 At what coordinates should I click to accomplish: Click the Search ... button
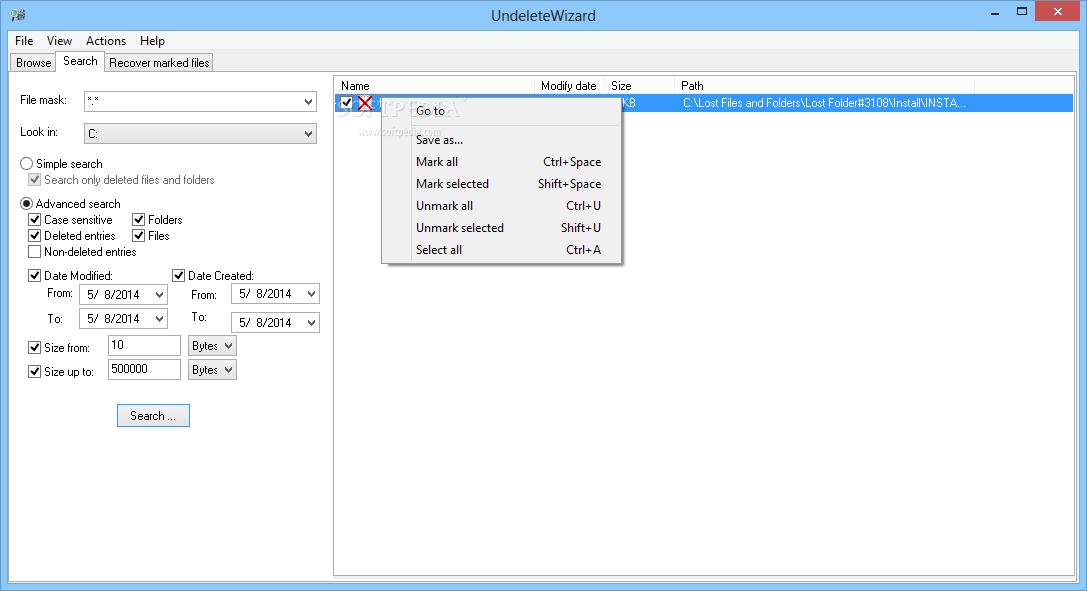pos(153,416)
